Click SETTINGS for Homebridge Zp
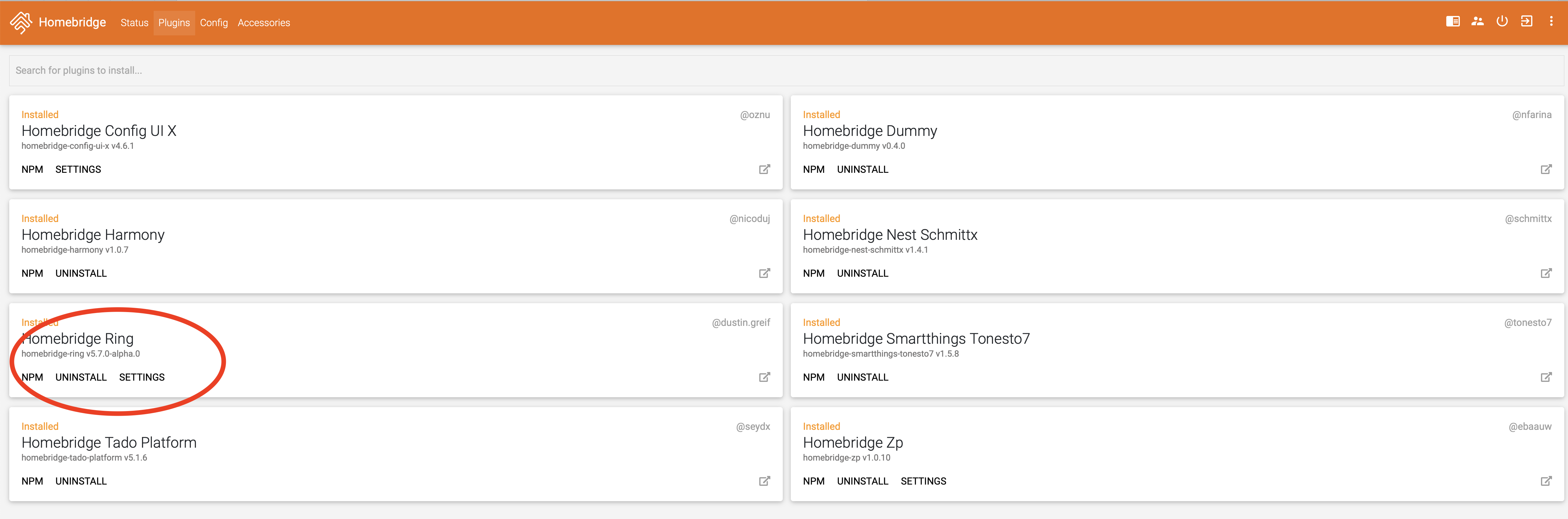Viewport: 1568px width, 519px height. point(924,481)
